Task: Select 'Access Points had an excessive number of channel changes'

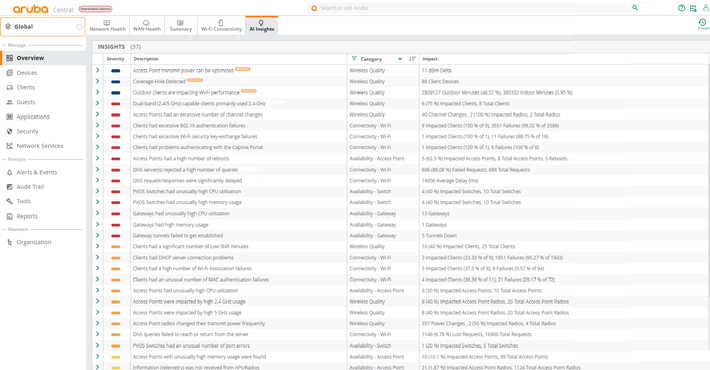Action: 197,115
